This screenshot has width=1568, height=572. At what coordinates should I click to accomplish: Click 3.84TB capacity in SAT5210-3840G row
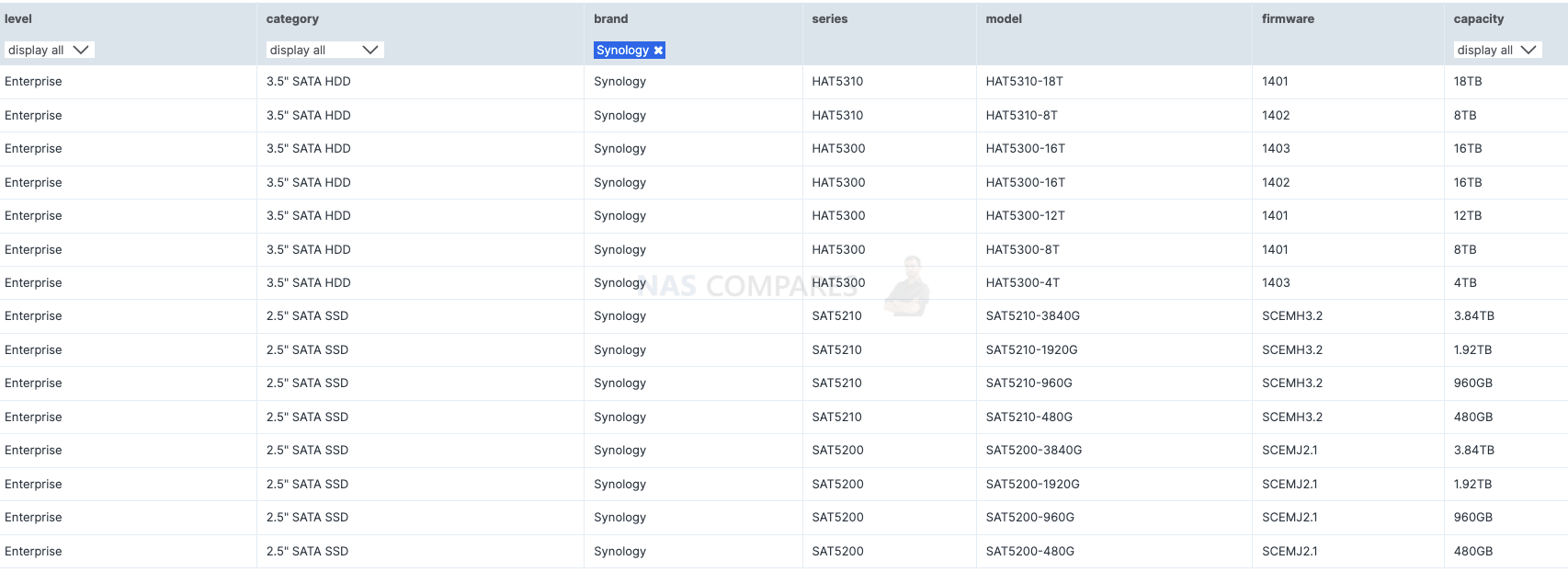tap(1474, 316)
